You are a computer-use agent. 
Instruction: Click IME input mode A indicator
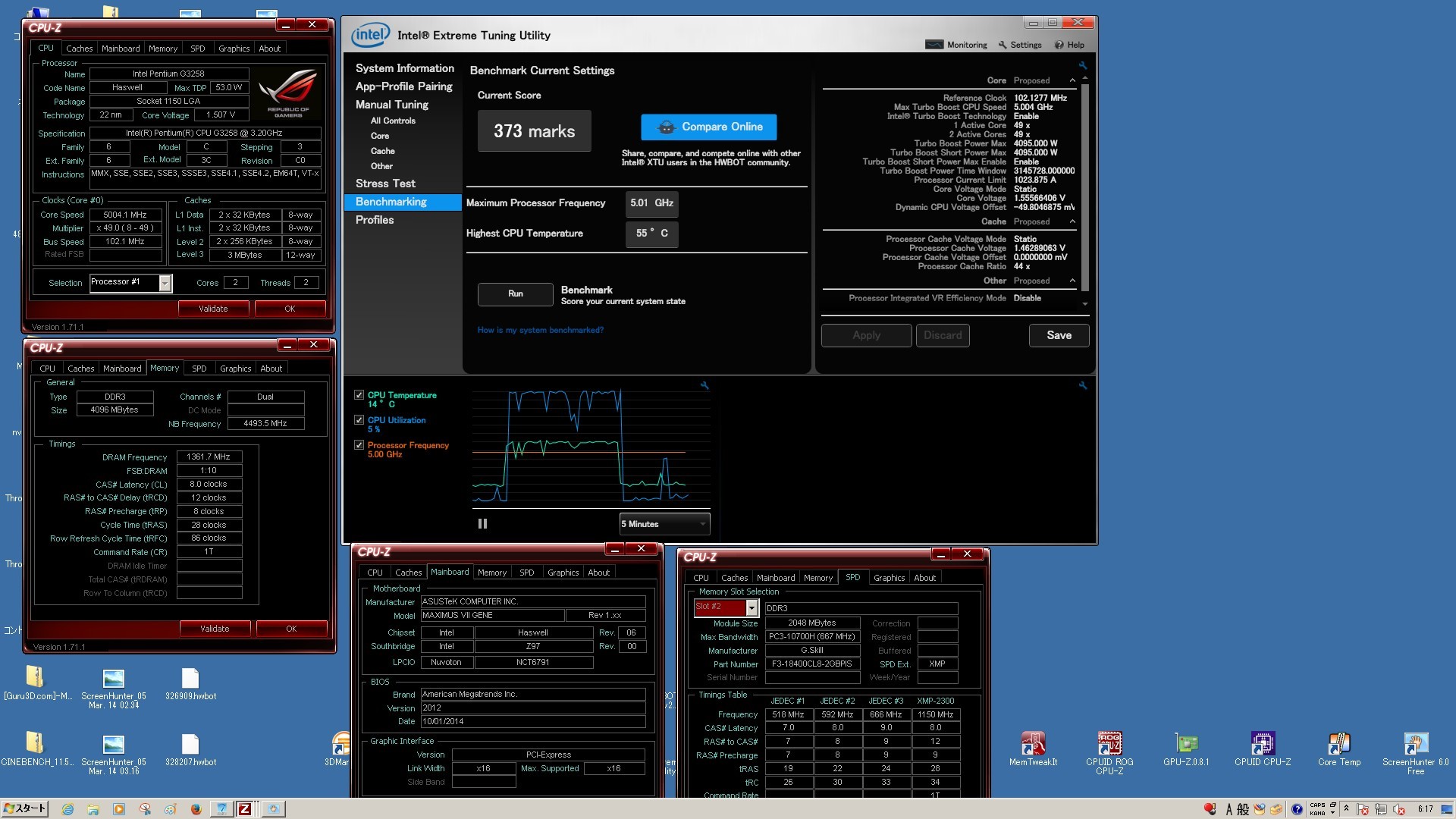coord(1229,809)
